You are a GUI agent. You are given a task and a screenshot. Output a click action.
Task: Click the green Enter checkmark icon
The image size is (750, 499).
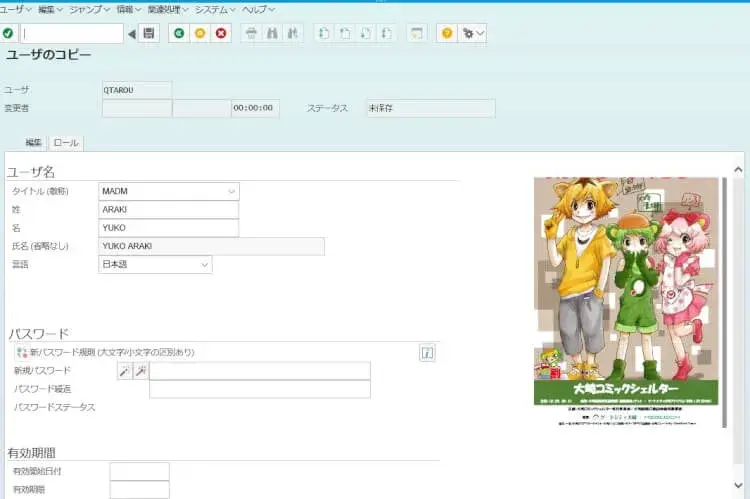9,33
